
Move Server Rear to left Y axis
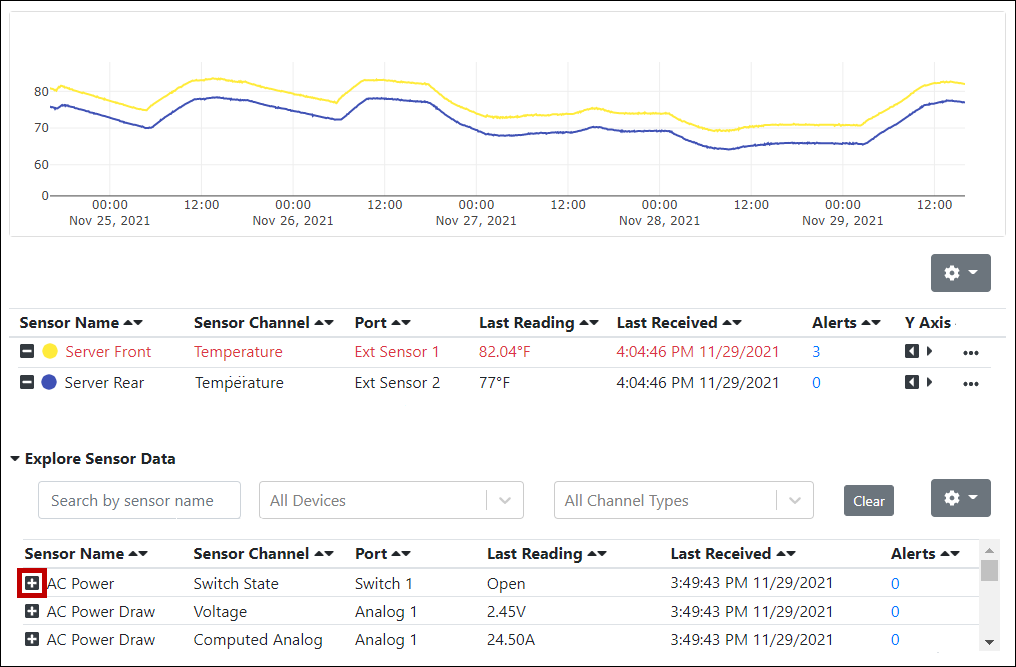tap(911, 383)
